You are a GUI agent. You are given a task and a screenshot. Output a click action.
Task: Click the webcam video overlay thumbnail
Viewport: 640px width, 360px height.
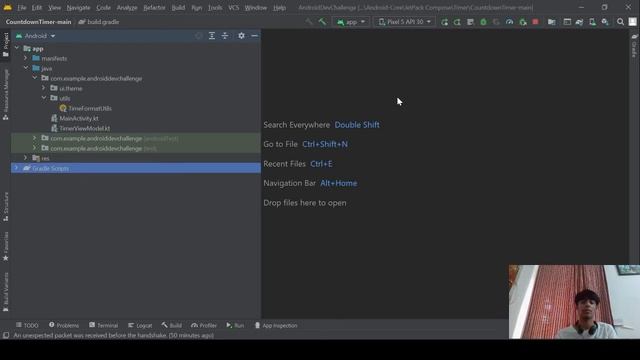[x=574, y=302]
